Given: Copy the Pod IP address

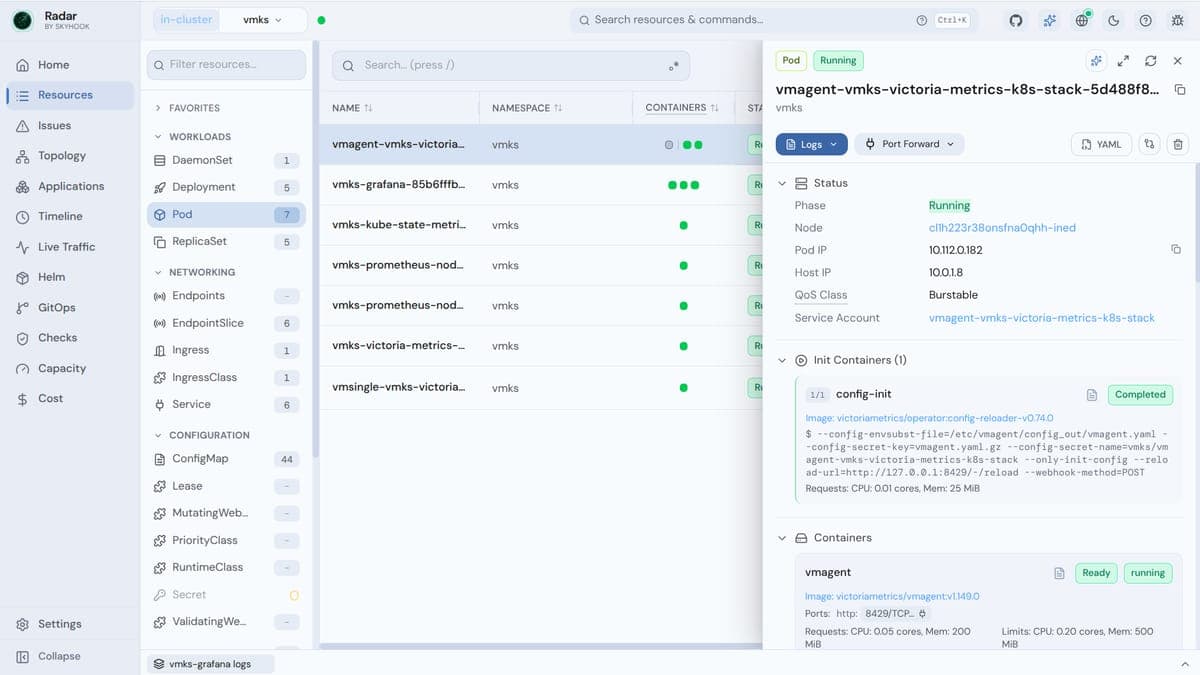Looking at the screenshot, I should 1176,249.
